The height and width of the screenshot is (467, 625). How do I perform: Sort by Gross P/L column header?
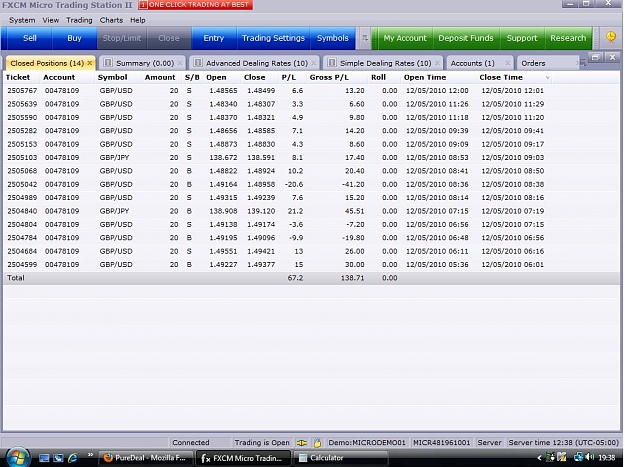tap(329, 77)
